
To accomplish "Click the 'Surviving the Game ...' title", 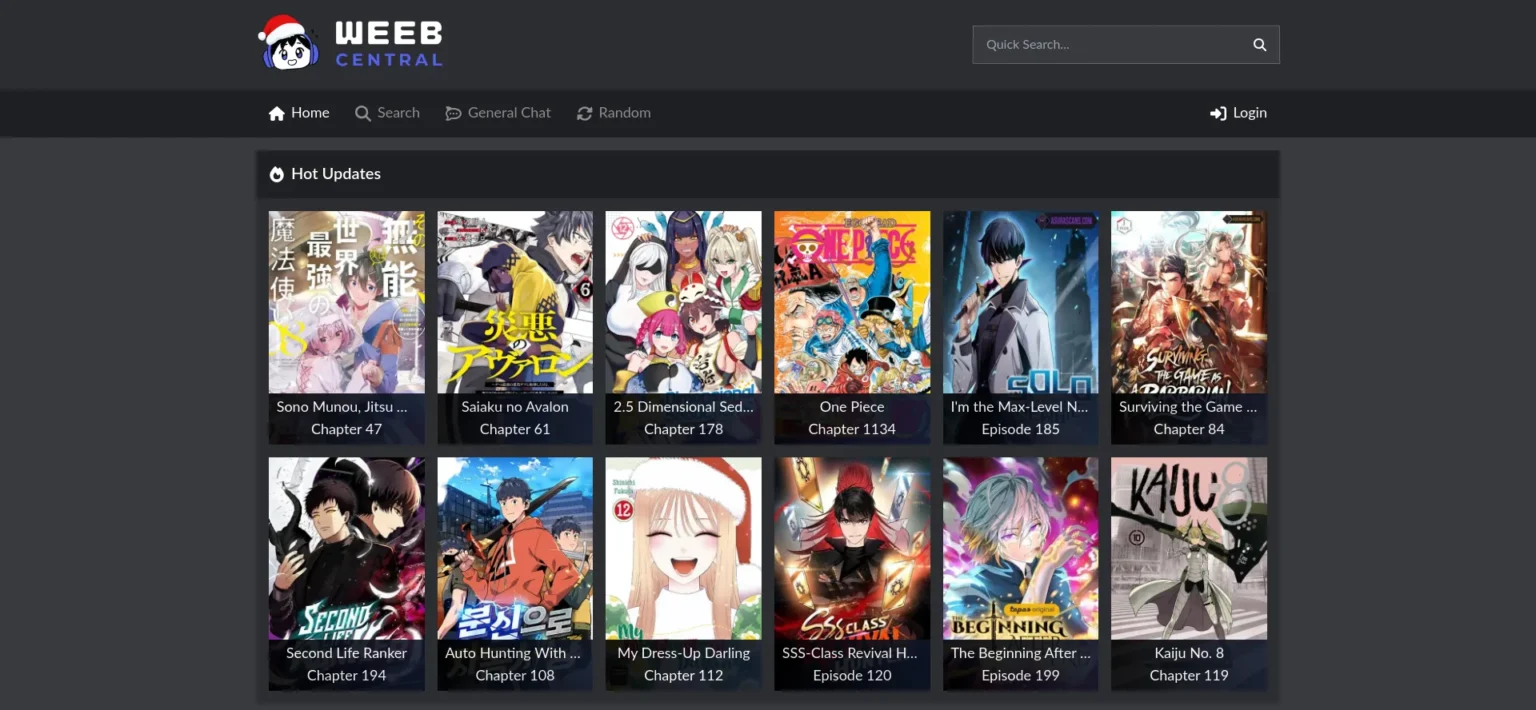I will pos(1188,407).
